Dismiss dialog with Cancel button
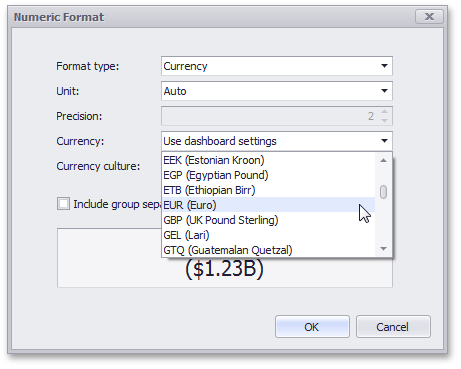The height and width of the screenshot is (369, 461). tap(393, 327)
